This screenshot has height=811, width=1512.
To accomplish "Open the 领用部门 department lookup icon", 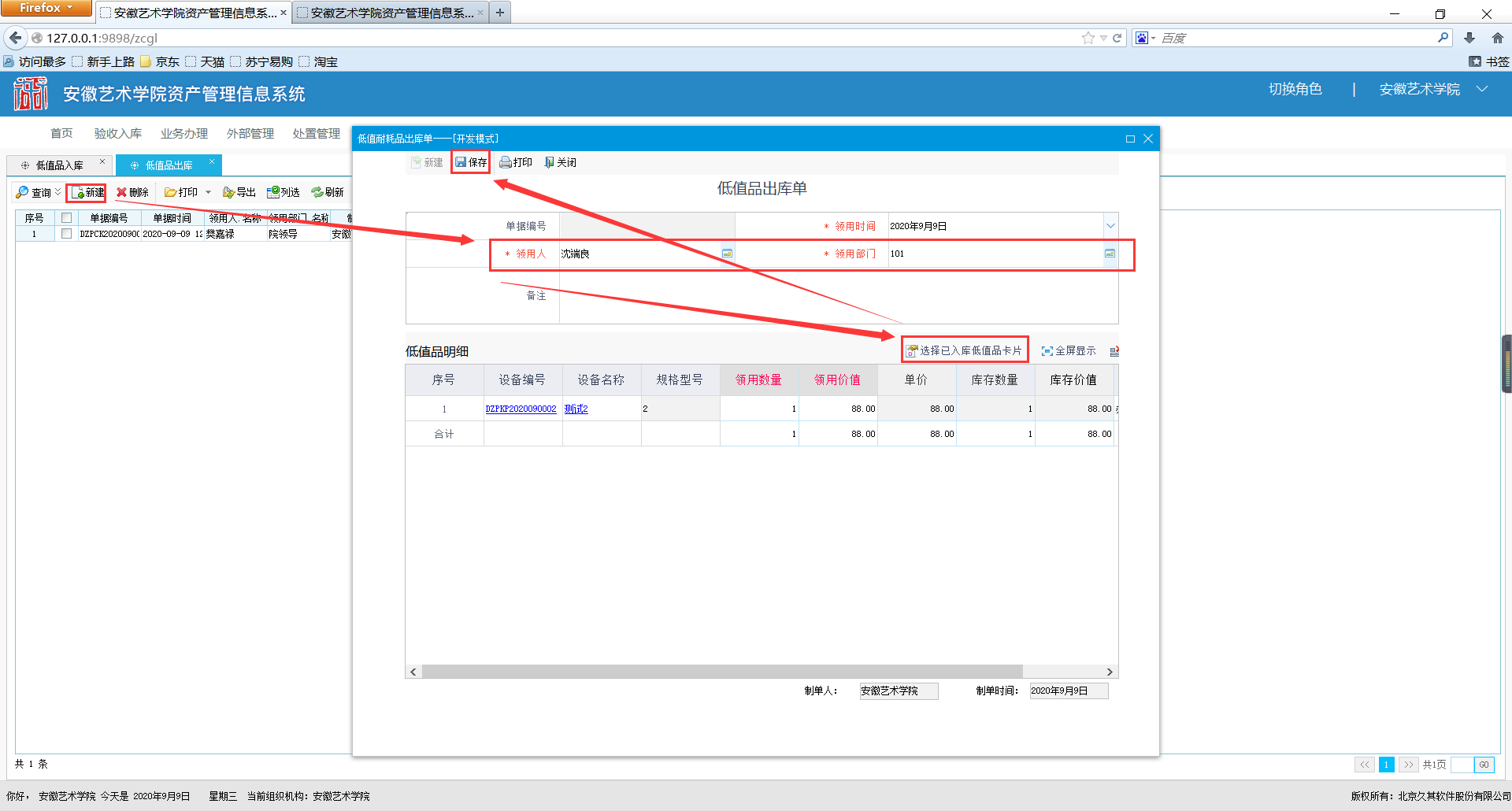I will 1110,254.
